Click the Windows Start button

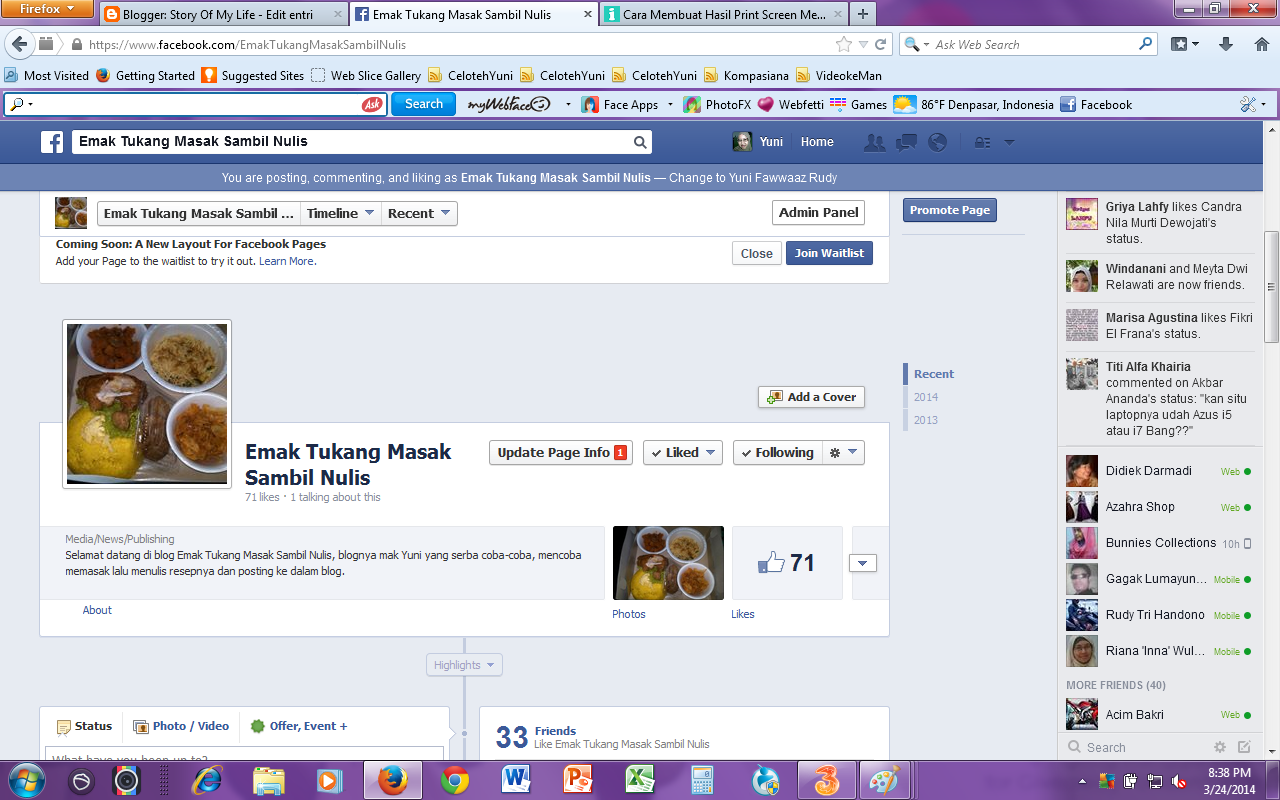(x=25, y=779)
